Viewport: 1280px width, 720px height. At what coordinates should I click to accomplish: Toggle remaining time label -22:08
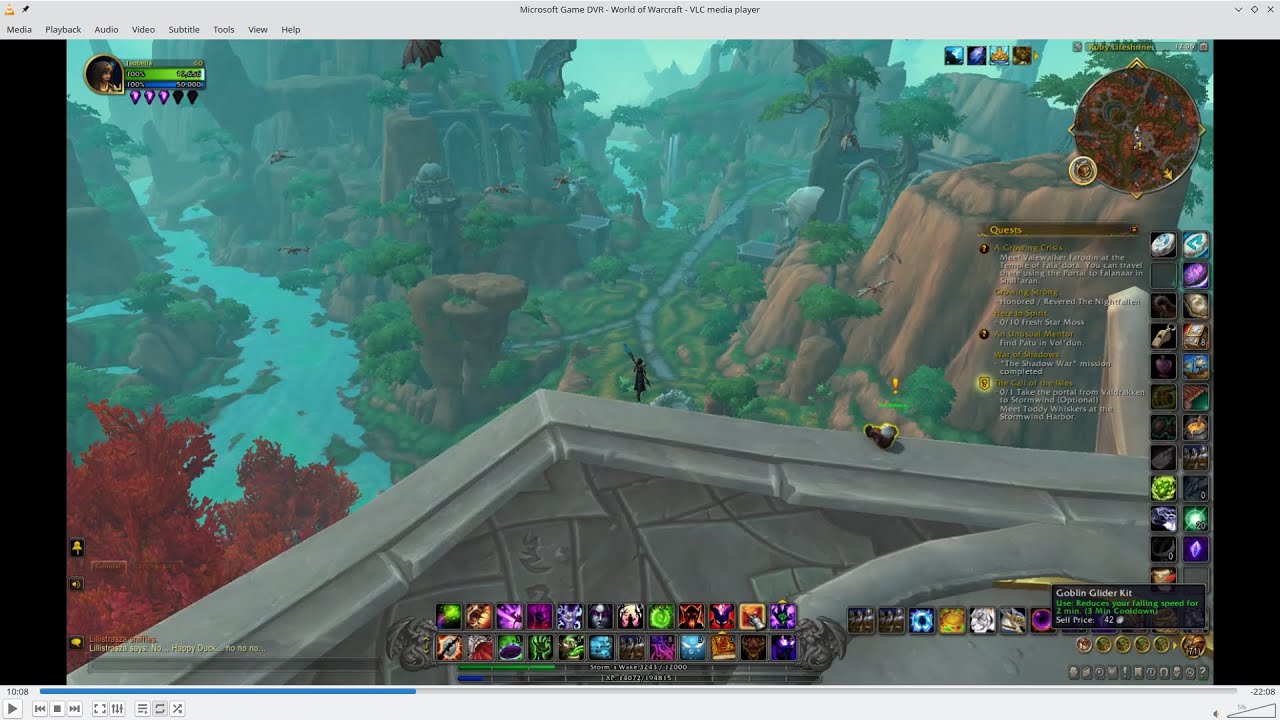(1262, 692)
